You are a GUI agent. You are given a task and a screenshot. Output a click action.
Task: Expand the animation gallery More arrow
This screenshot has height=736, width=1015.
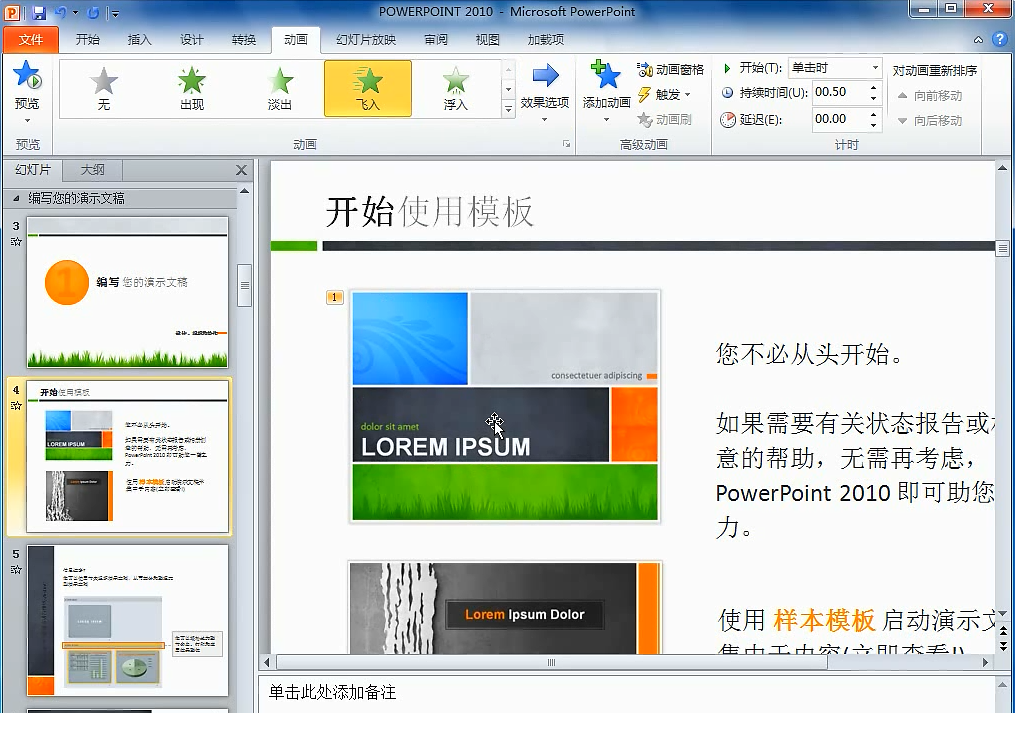point(508,109)
